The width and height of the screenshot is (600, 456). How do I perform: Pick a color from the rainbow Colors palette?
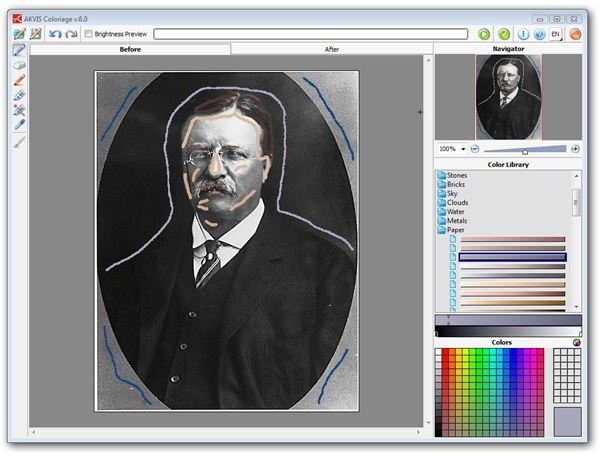pos(489,392)
